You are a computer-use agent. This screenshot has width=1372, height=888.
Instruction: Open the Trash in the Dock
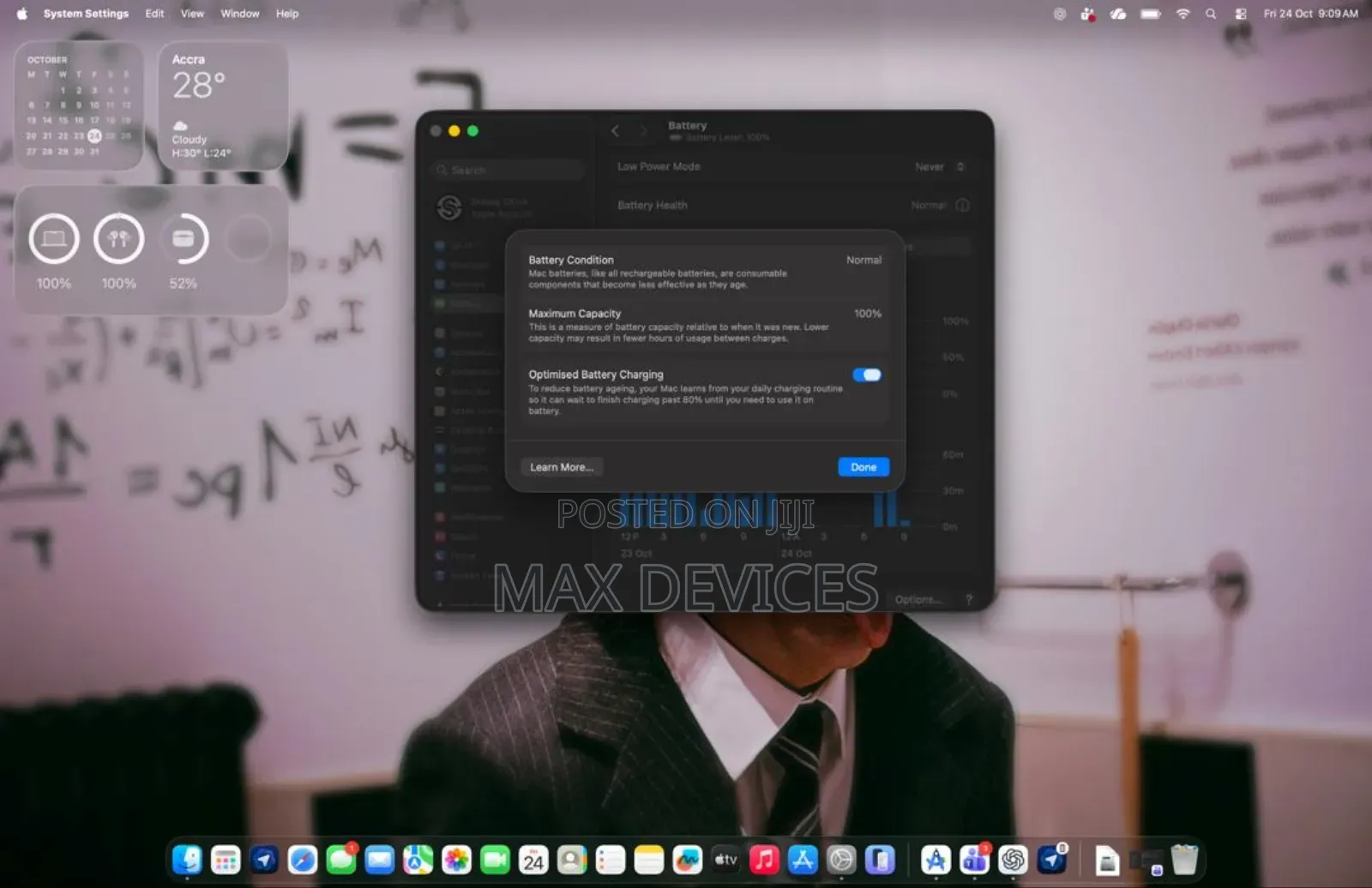(1184, 859)
